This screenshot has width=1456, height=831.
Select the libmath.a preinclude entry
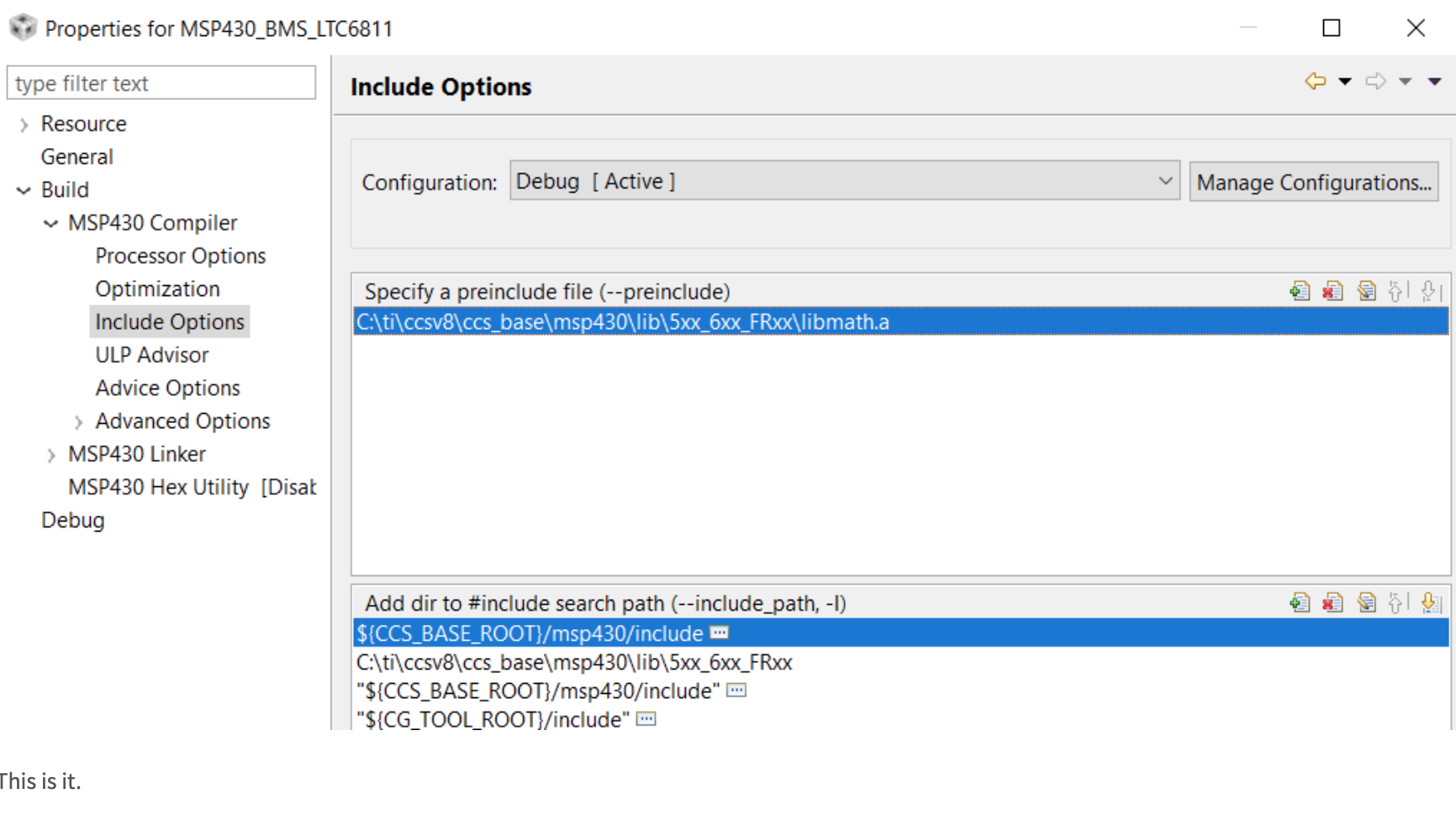(900, 322)
